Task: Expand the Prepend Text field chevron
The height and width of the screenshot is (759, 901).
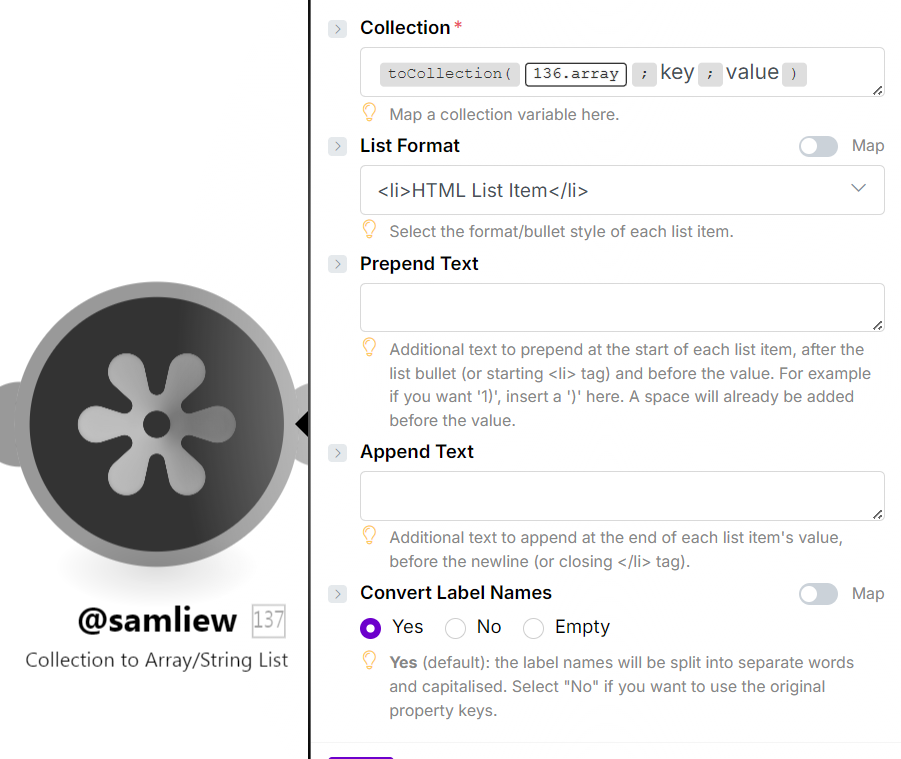Action: pyautogui.click(x=337, y=265)
